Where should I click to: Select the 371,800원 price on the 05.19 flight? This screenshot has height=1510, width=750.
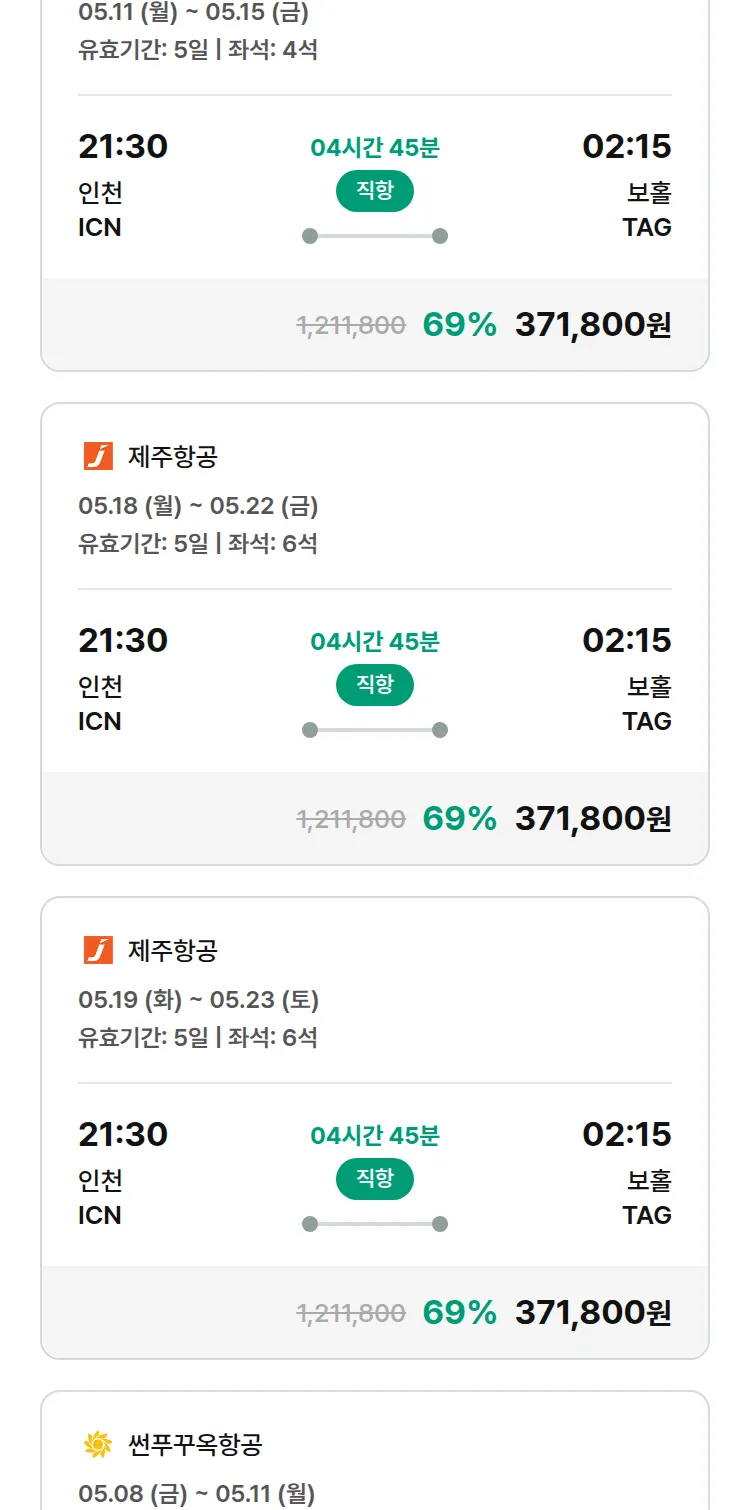pos(593,1313)
